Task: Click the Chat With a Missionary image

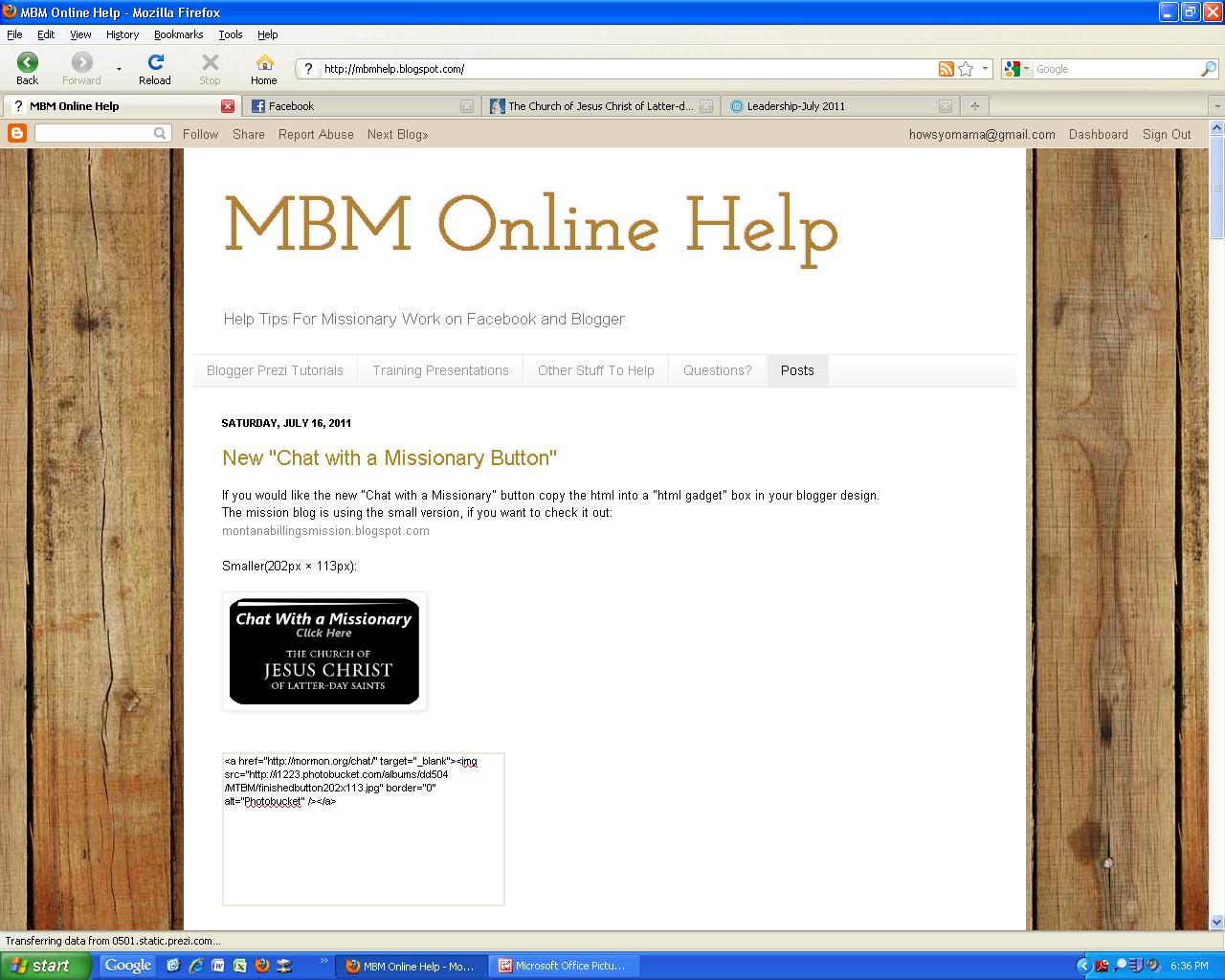Action: [x=324, y=652]
